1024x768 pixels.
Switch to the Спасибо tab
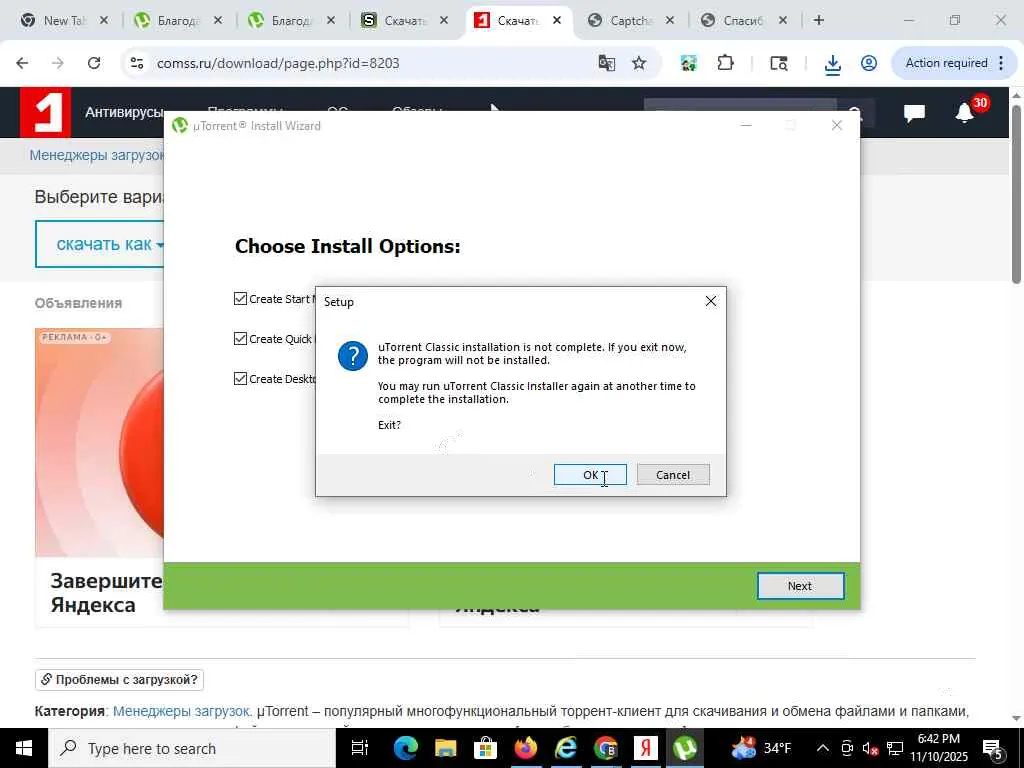pyautogui.click(x=743, y=21)
